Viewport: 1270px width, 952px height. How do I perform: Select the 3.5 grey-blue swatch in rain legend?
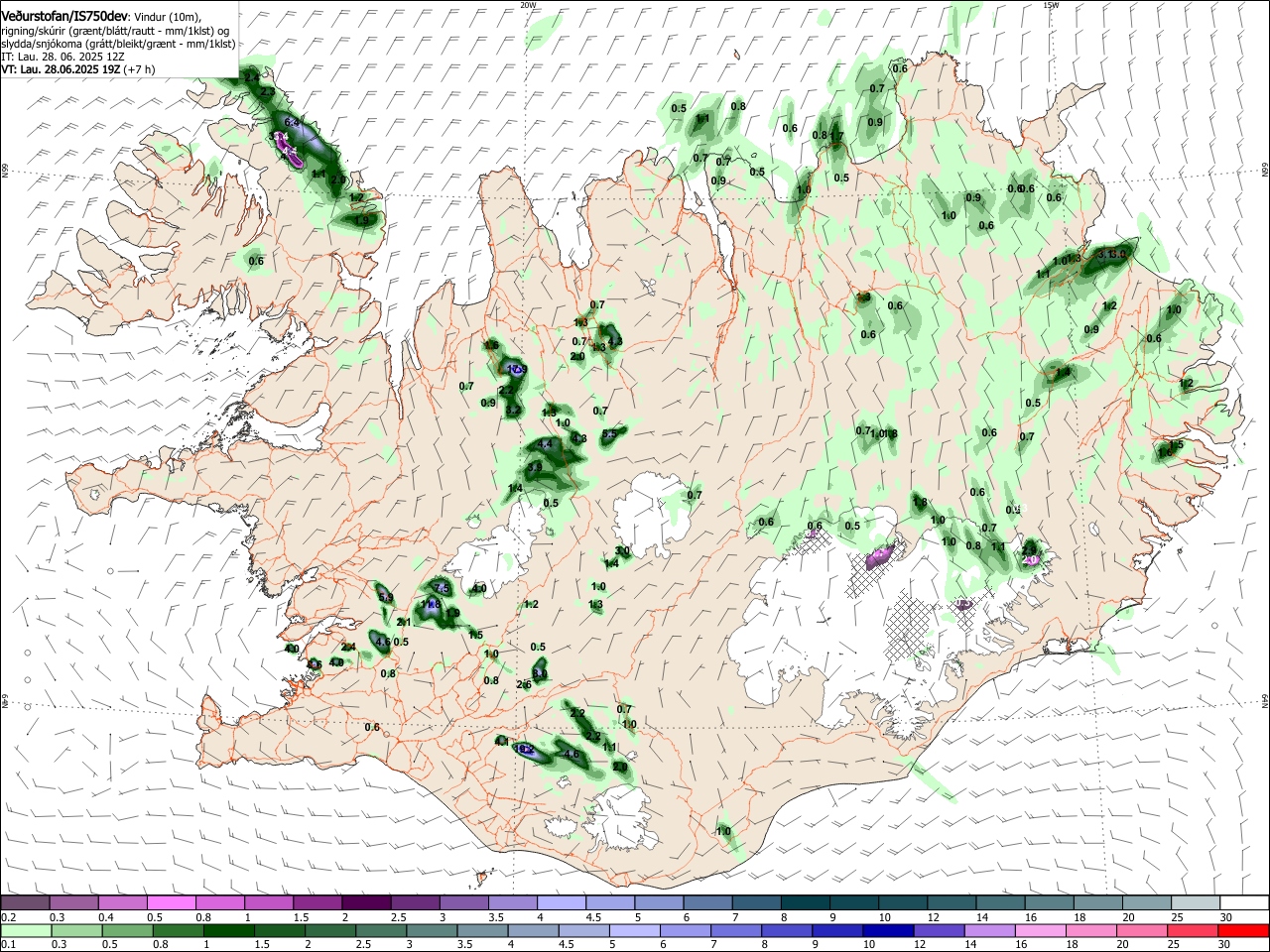(x=484, y=930)
